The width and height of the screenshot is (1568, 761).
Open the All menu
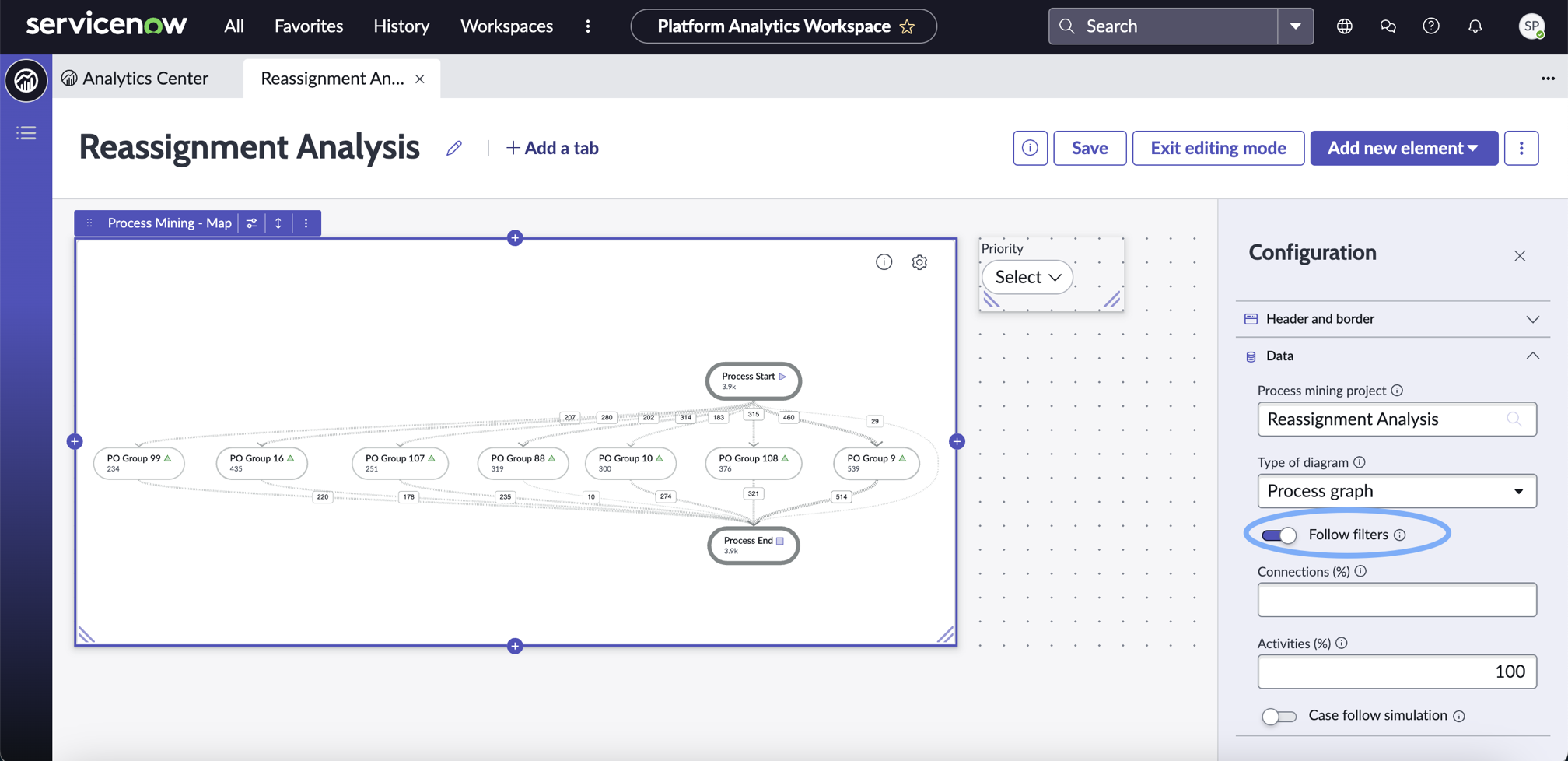(234, 26)
